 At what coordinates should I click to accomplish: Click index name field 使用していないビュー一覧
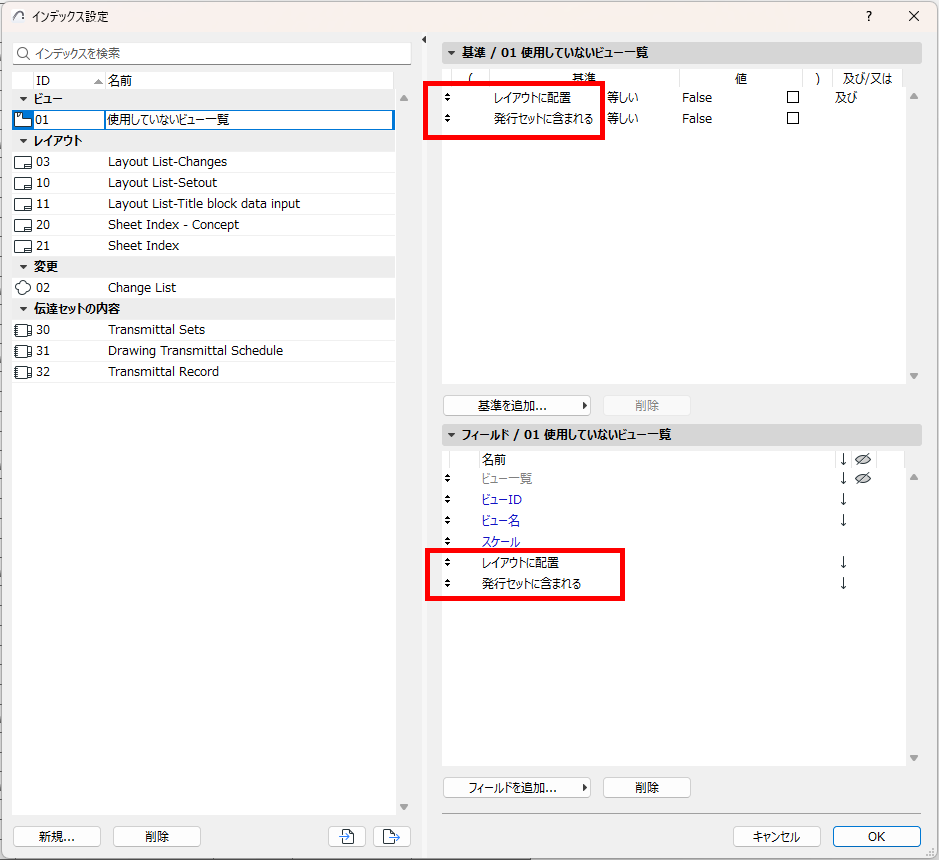pos(249,119)
